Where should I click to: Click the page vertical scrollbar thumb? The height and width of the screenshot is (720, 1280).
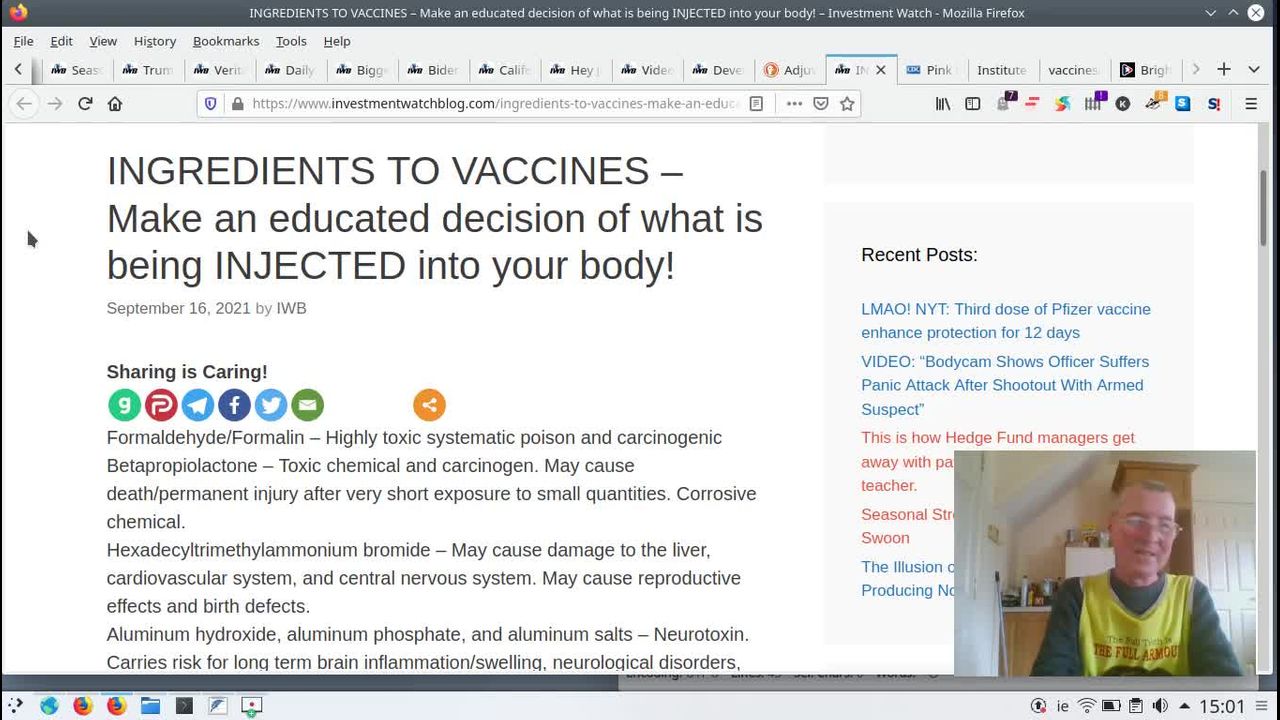(1263, 207)
